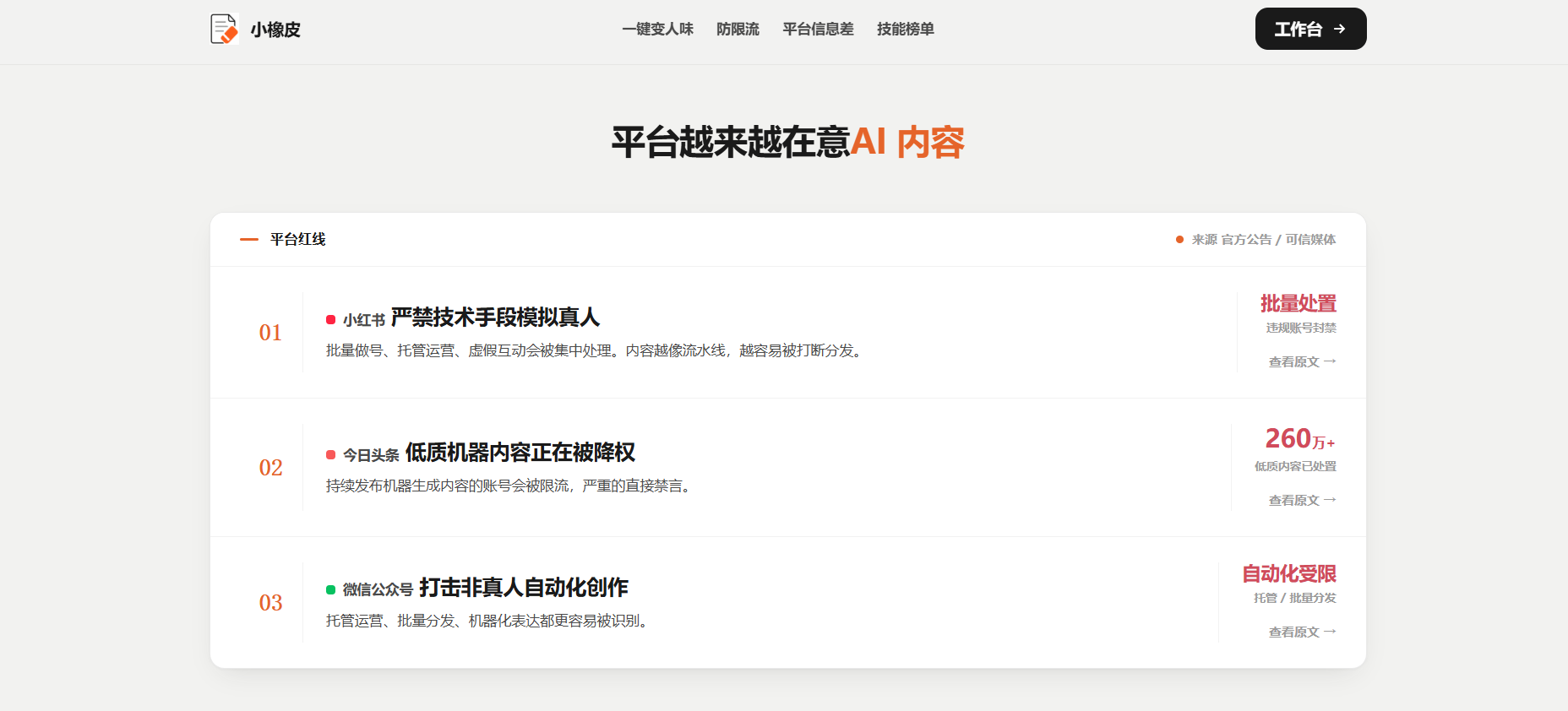
Task: Click the orange dot before 来源 label
Action: click(x=1179, y=240)
